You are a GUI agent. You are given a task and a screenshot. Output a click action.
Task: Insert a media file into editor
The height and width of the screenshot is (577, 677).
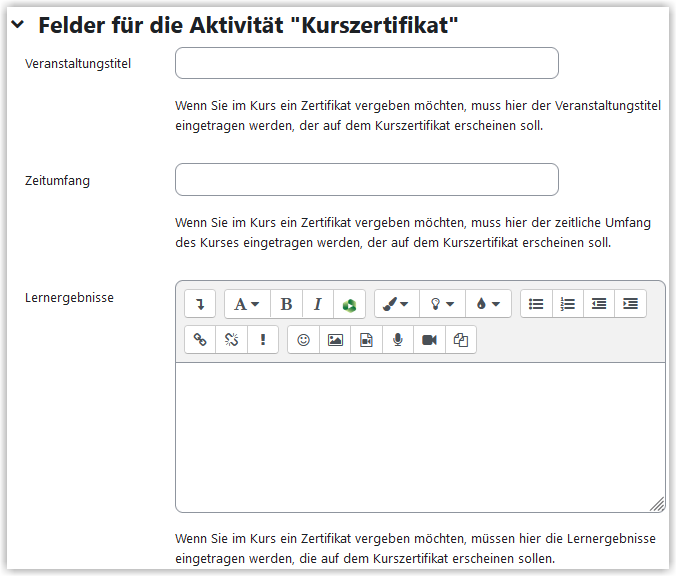pyautogui.click(x=367, y=340)
